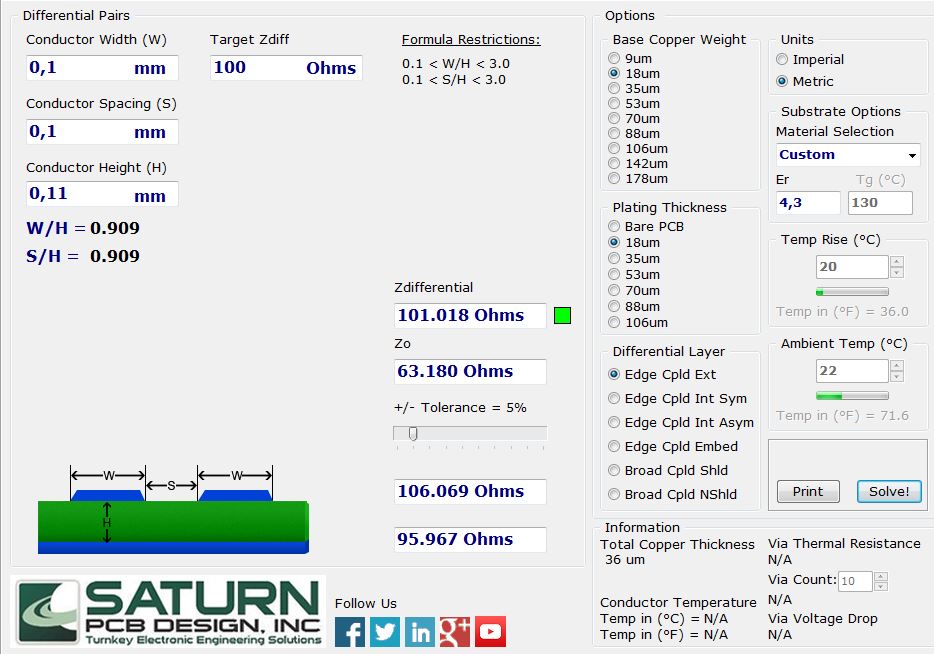Decrease Ambient Temp with down arrow
Viewport: 934px width, 654px height.
896,376
